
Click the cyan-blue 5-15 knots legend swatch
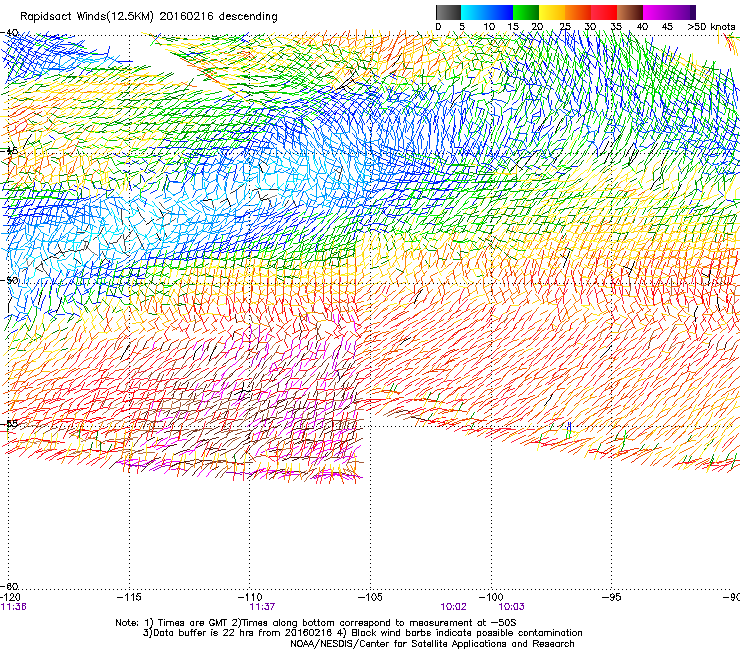487,12
